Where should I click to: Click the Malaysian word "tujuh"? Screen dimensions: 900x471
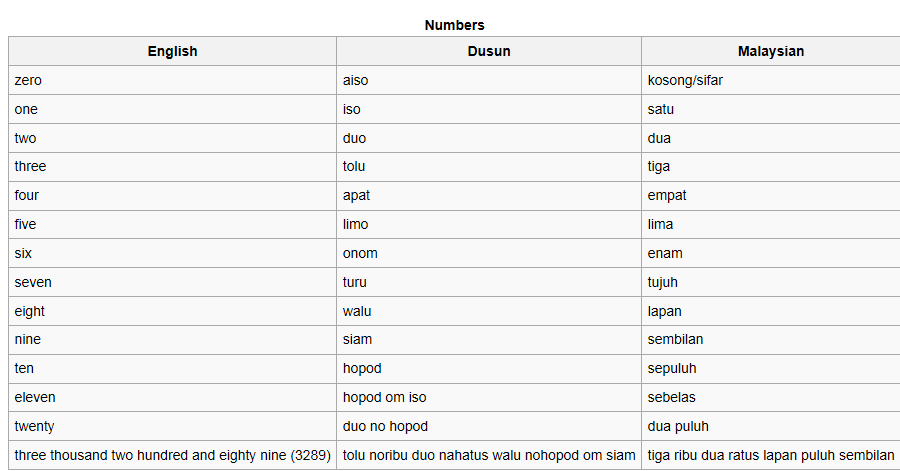(x=665, y=282)
